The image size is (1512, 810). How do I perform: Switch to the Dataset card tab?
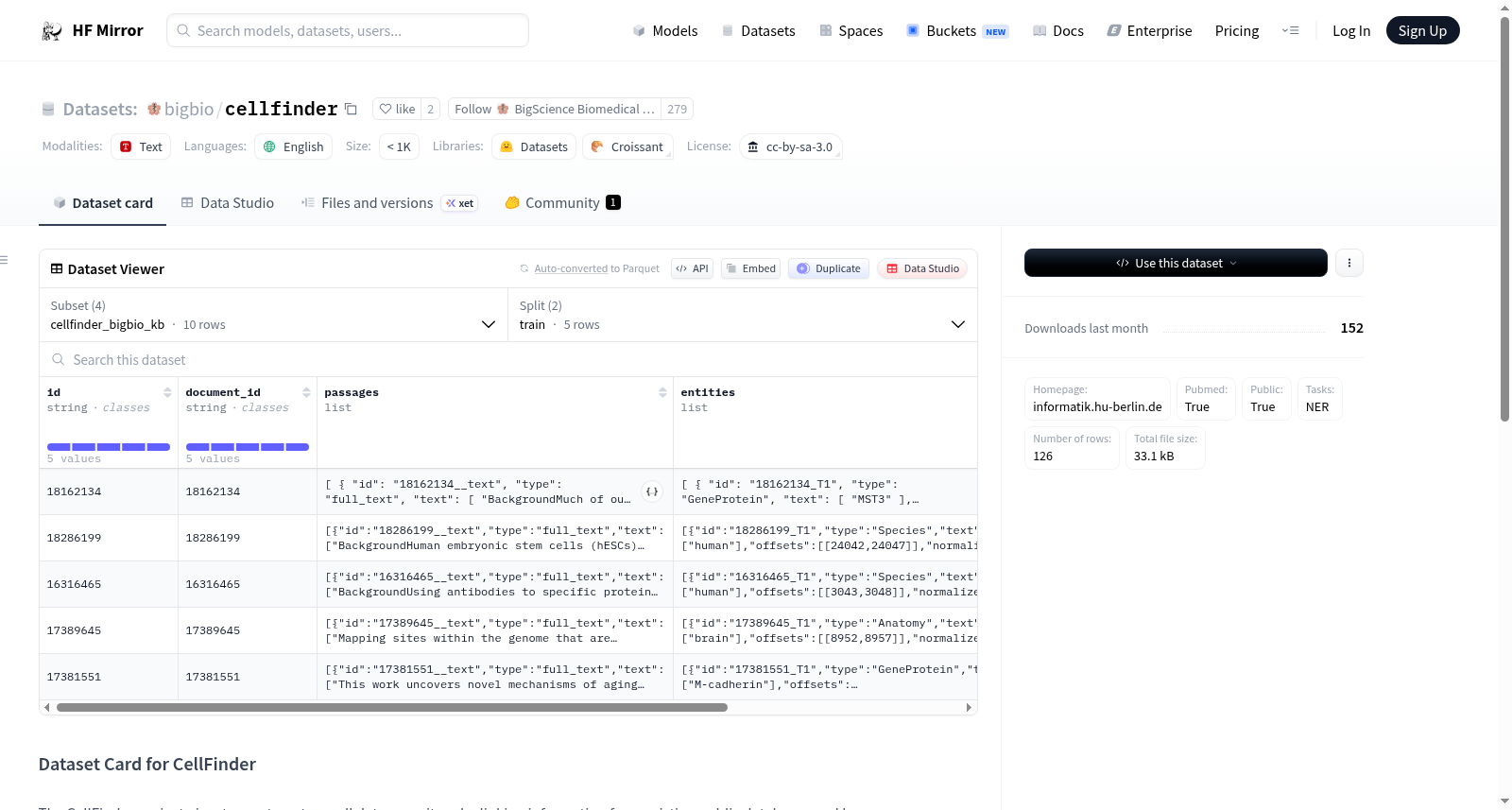point(103,203)
